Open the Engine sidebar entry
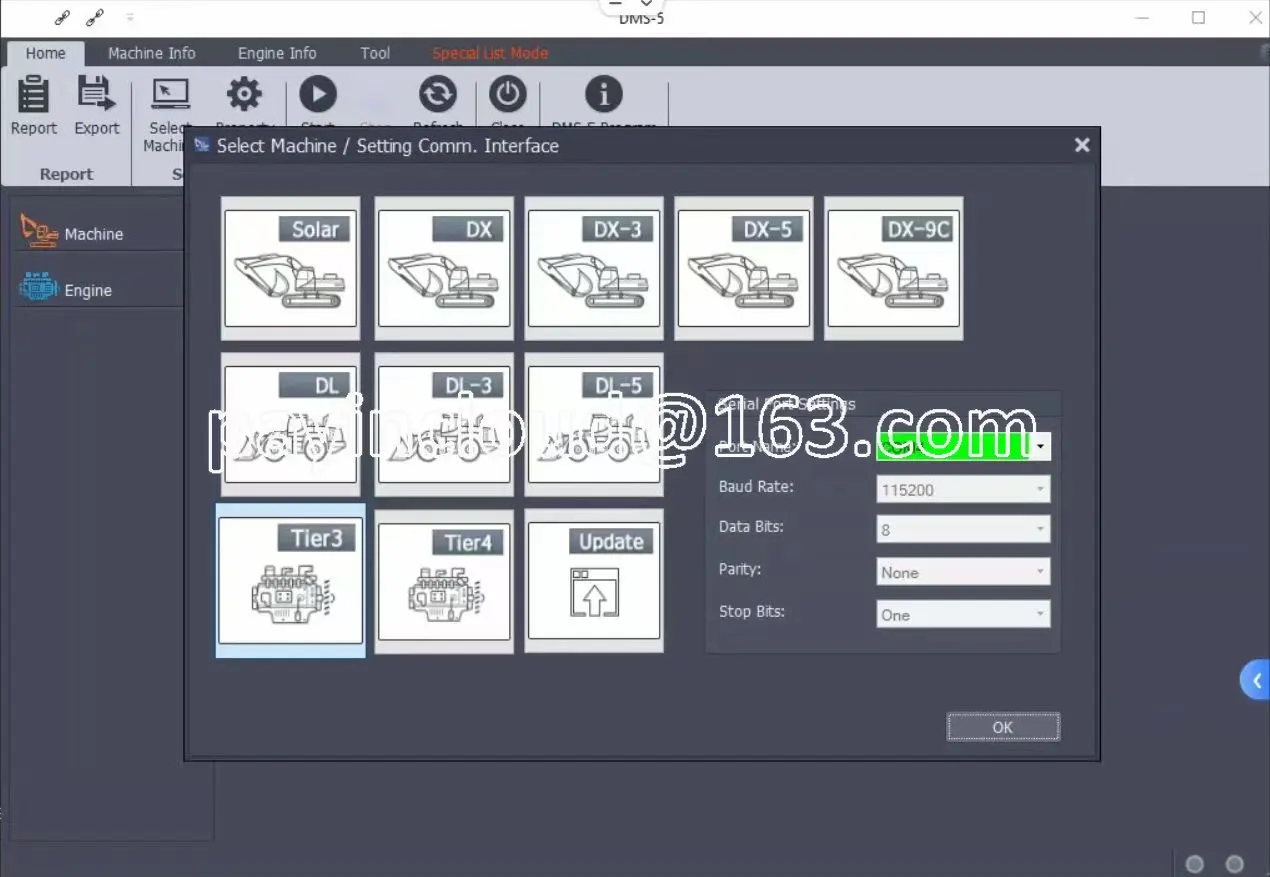The width and height of the screenshot is (1270, 877). click(x=100, y=289)
